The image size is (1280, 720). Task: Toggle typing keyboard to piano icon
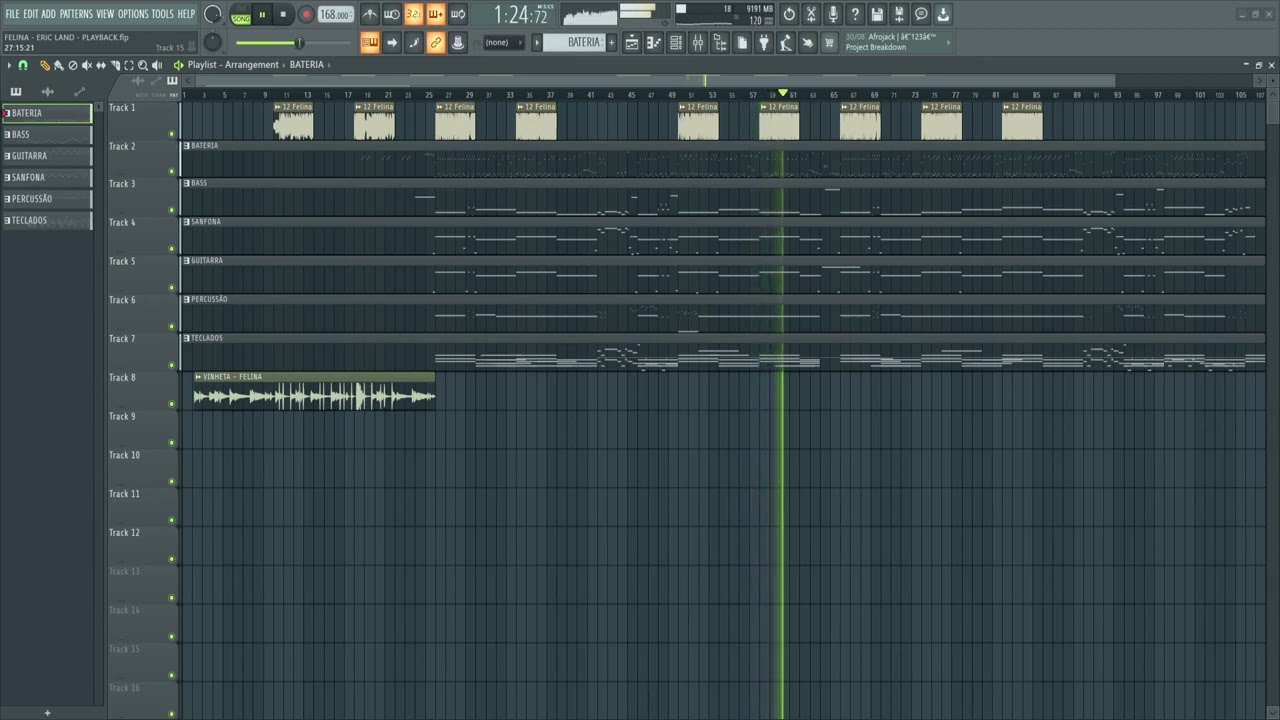(x=370, y=42)
